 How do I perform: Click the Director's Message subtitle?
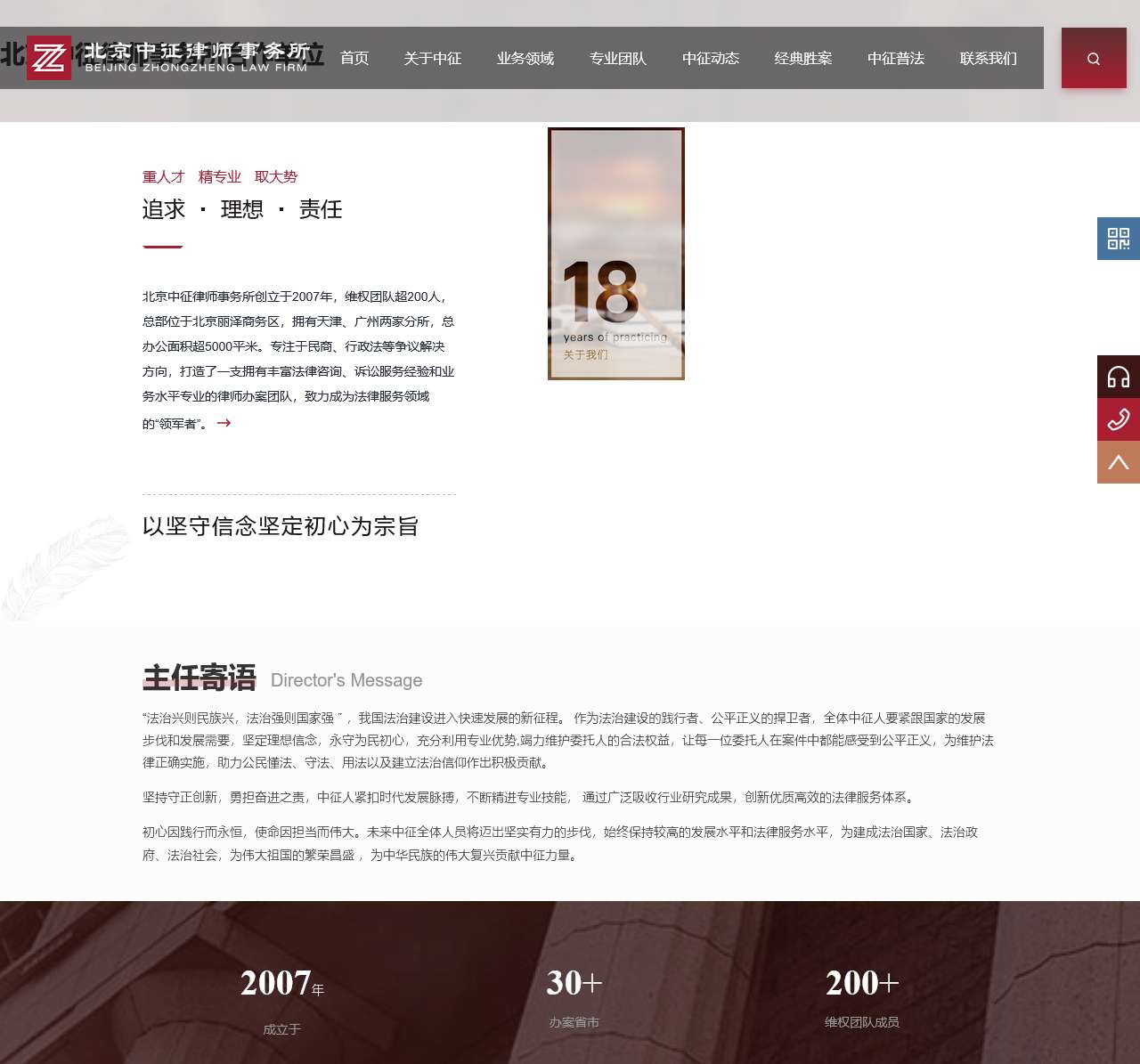(x=346, y=680)
